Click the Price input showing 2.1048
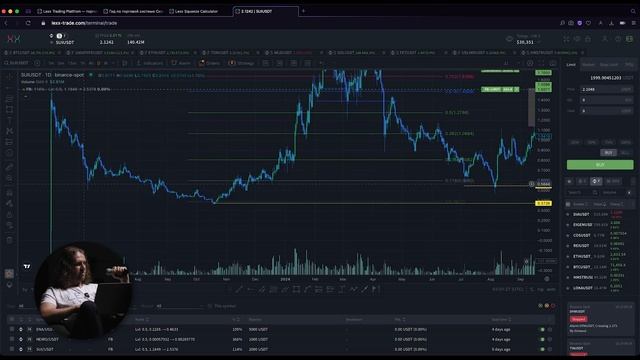The width and height of the screenshot is (640, 360). coord(607,89)
